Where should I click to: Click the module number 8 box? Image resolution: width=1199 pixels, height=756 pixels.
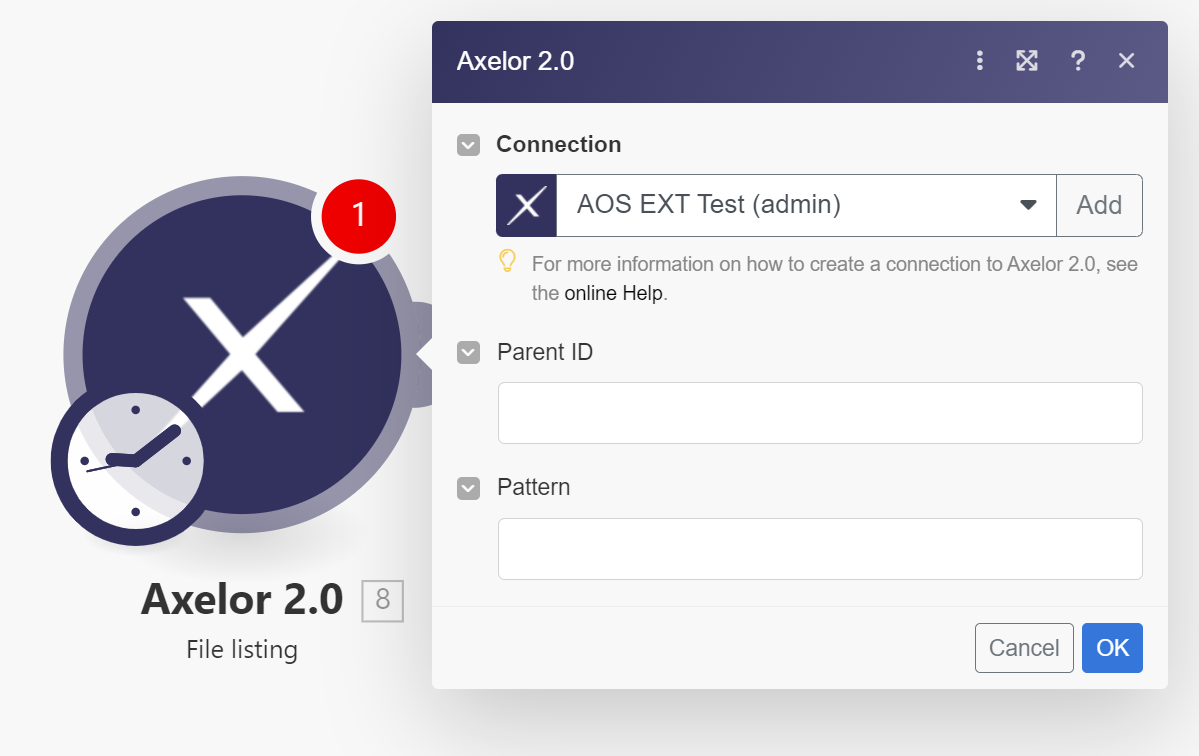point(382,600)
